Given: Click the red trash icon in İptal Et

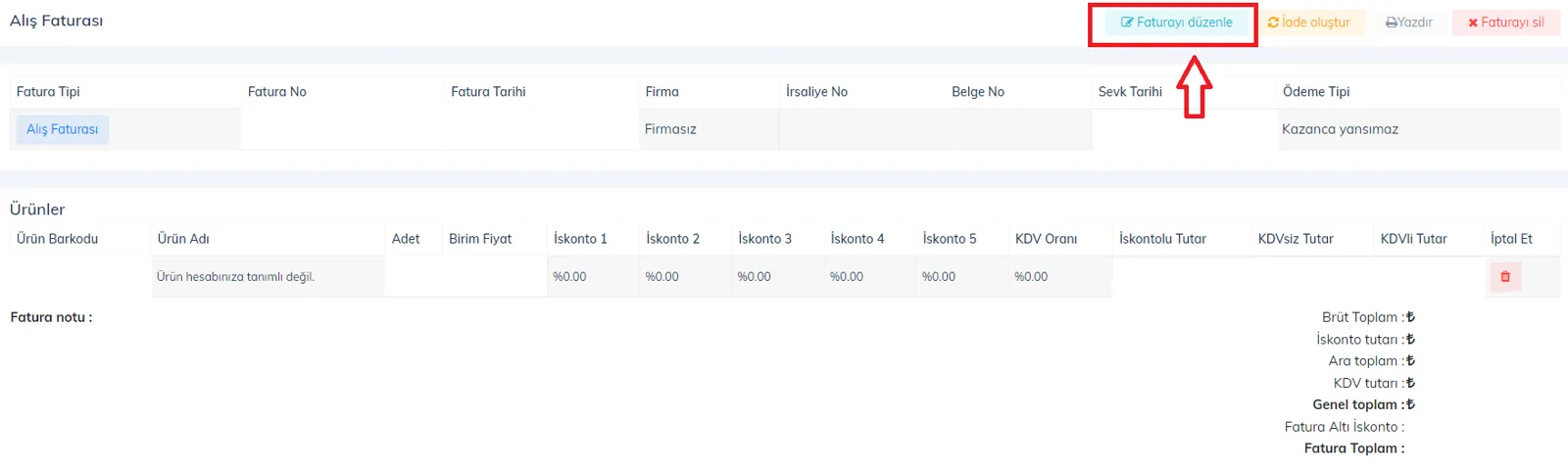Looking at the screenshot, I should 1505,277.
